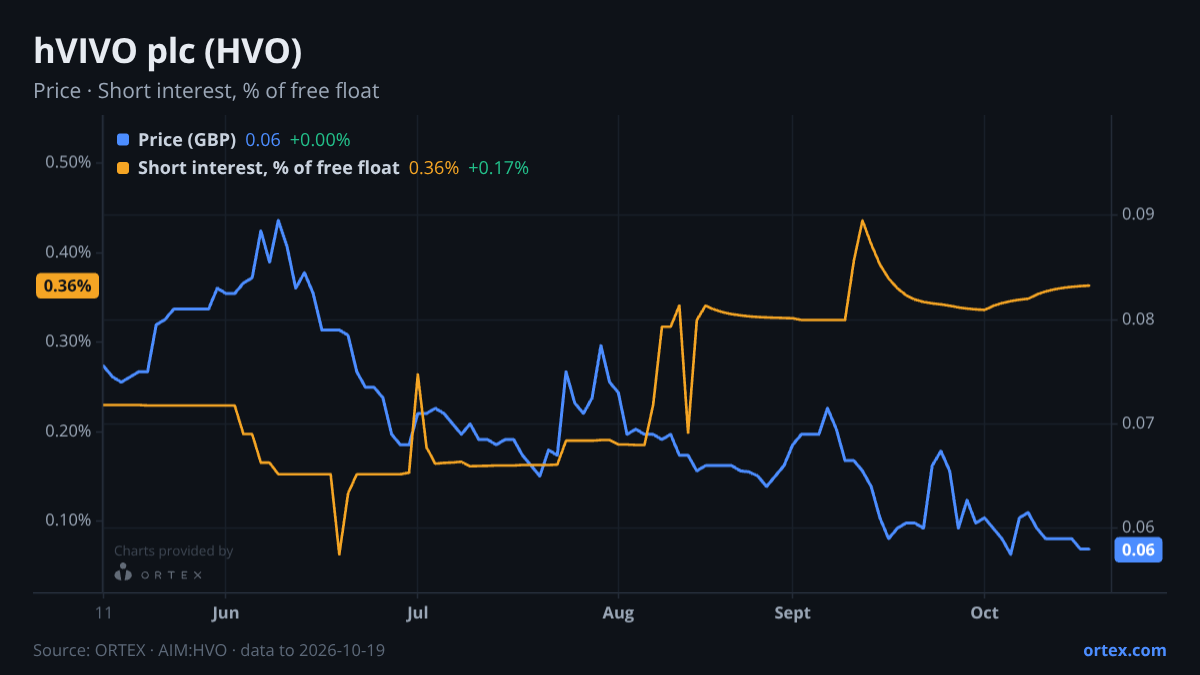Click the +0.17% change value in legend
The image size is (1200, 675).
[x=498, y=168]
